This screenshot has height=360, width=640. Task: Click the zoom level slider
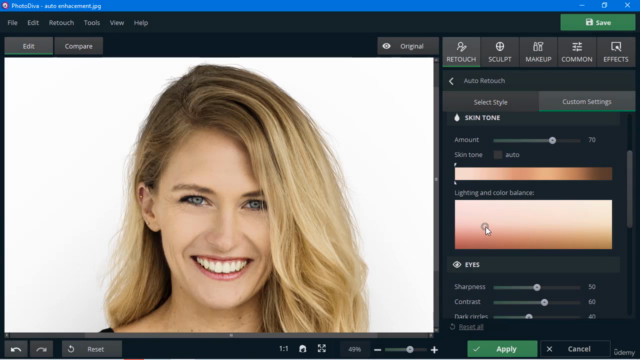point(405,350)
